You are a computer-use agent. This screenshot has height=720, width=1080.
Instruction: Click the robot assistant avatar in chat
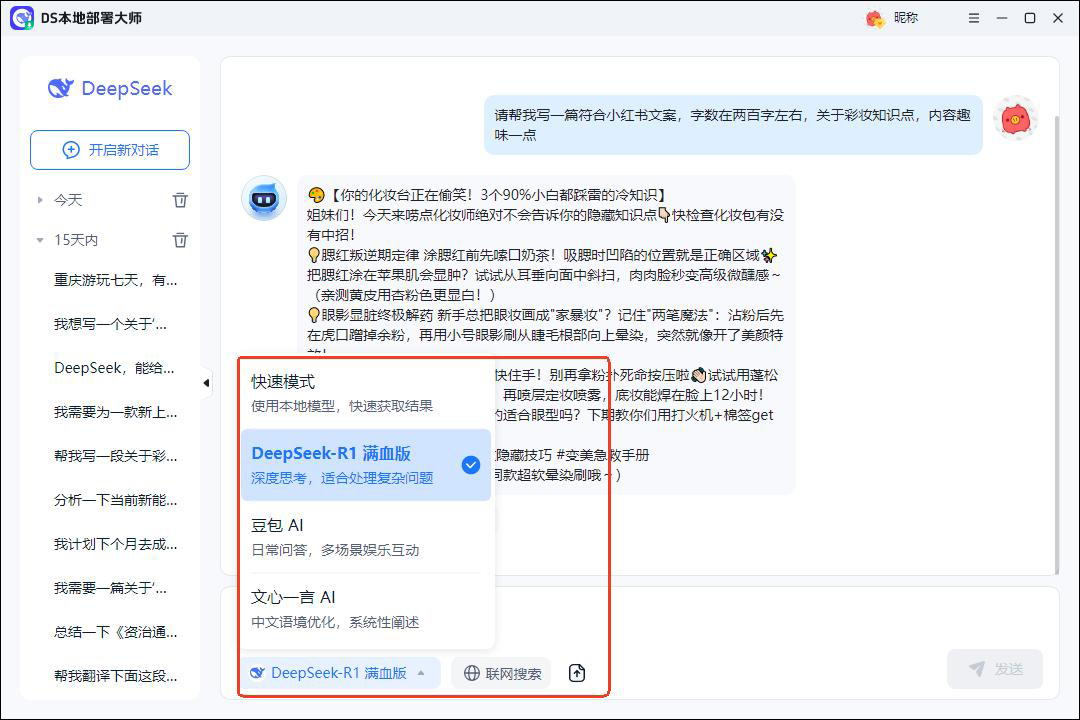click(264, 198)
